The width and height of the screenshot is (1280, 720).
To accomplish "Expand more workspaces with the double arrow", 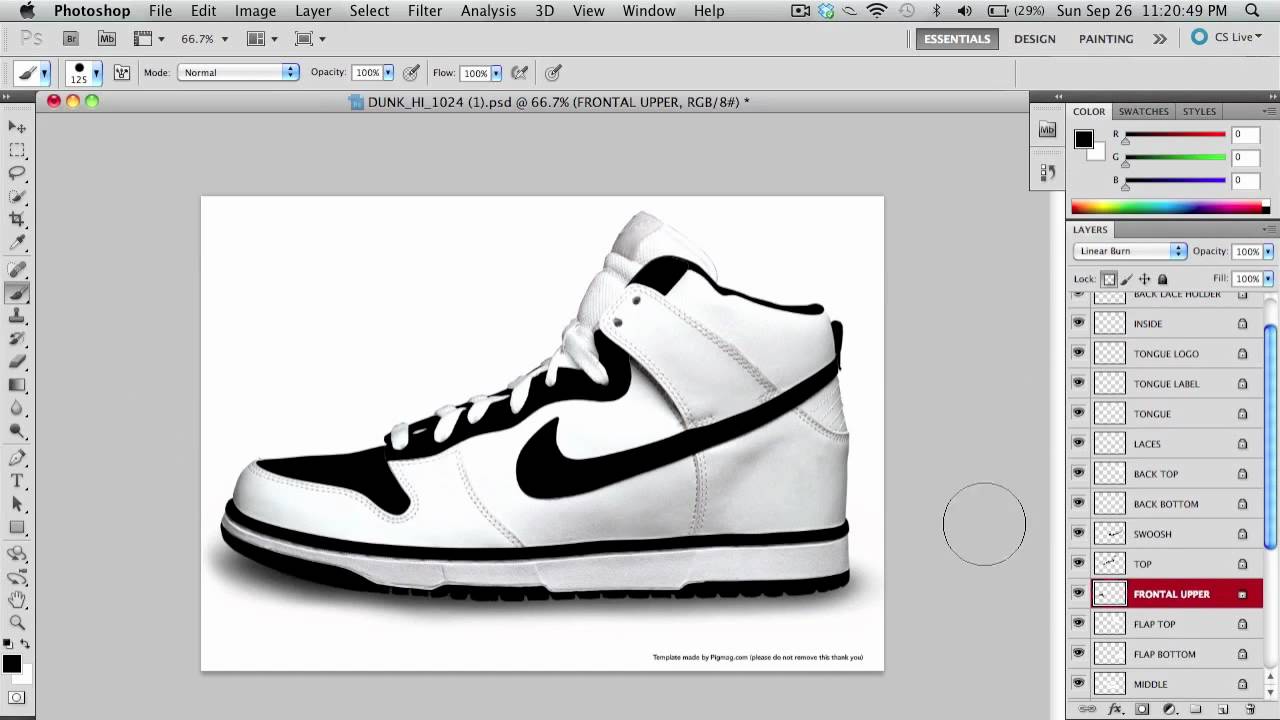I will tap(1159, 39).
